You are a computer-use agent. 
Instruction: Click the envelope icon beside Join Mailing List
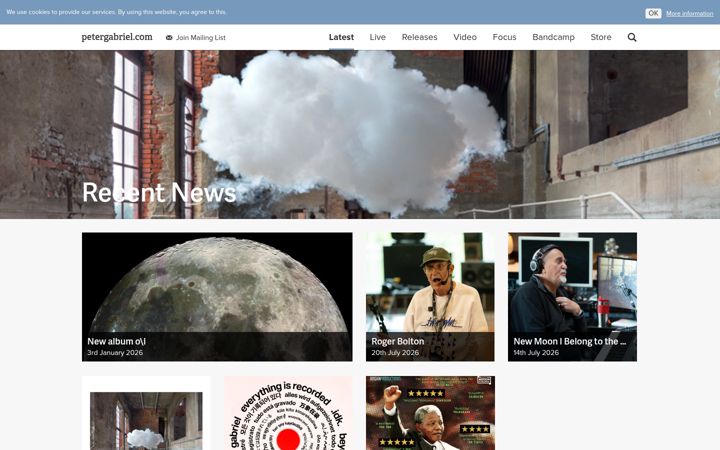coord(169,38)
